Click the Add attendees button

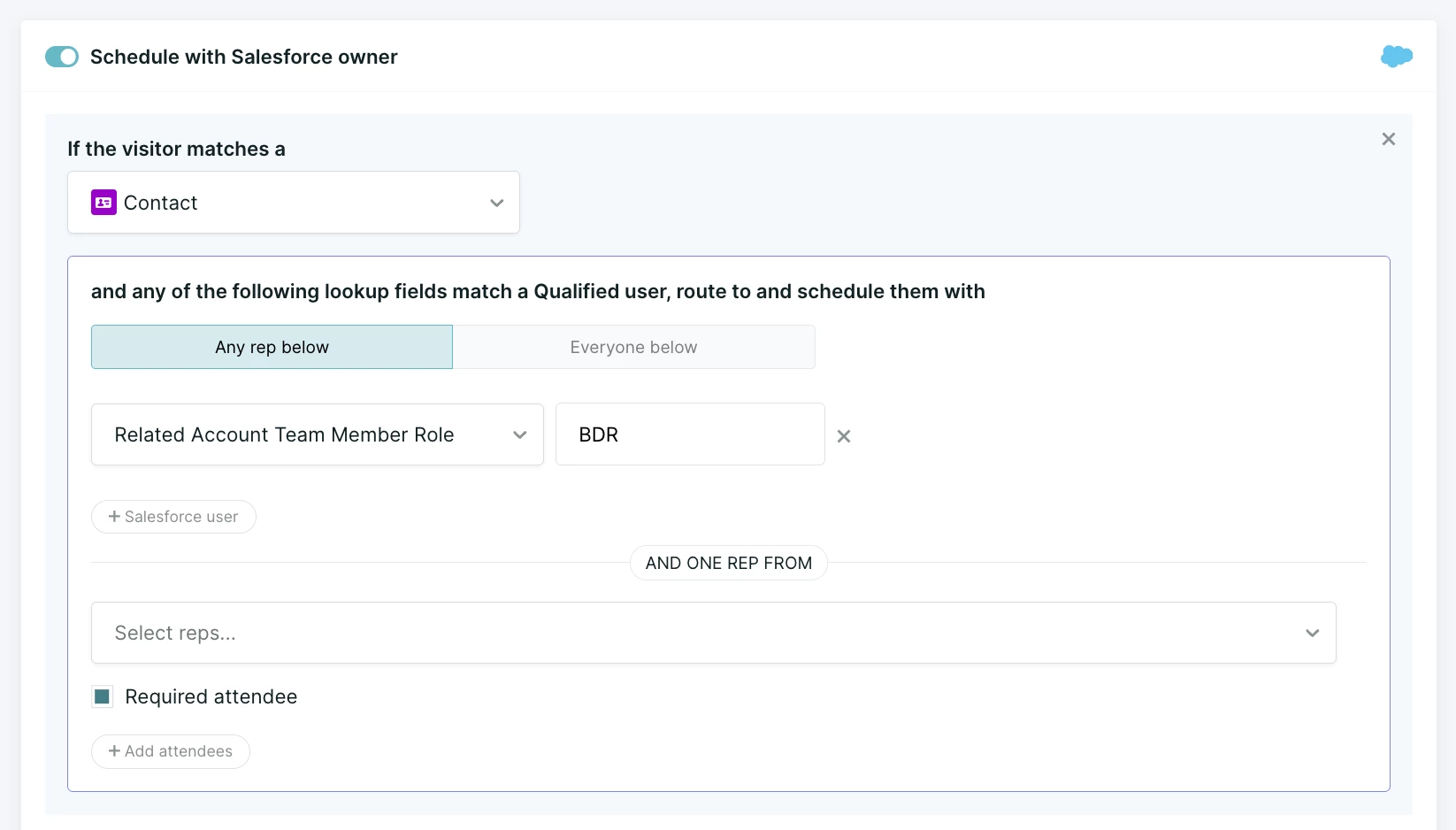pos(171,751)
